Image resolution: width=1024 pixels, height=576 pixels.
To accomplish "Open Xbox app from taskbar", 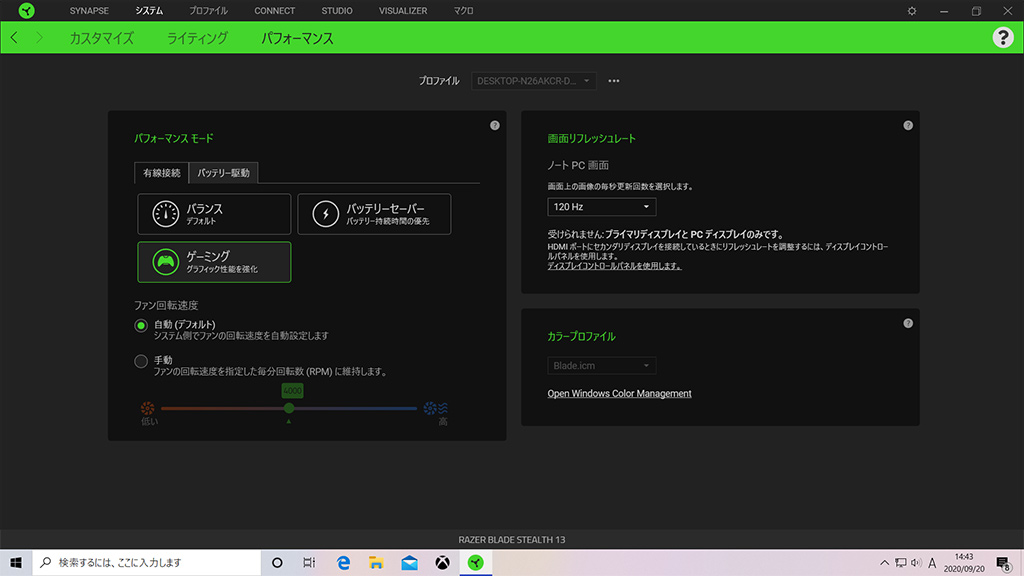I will 441,563.
